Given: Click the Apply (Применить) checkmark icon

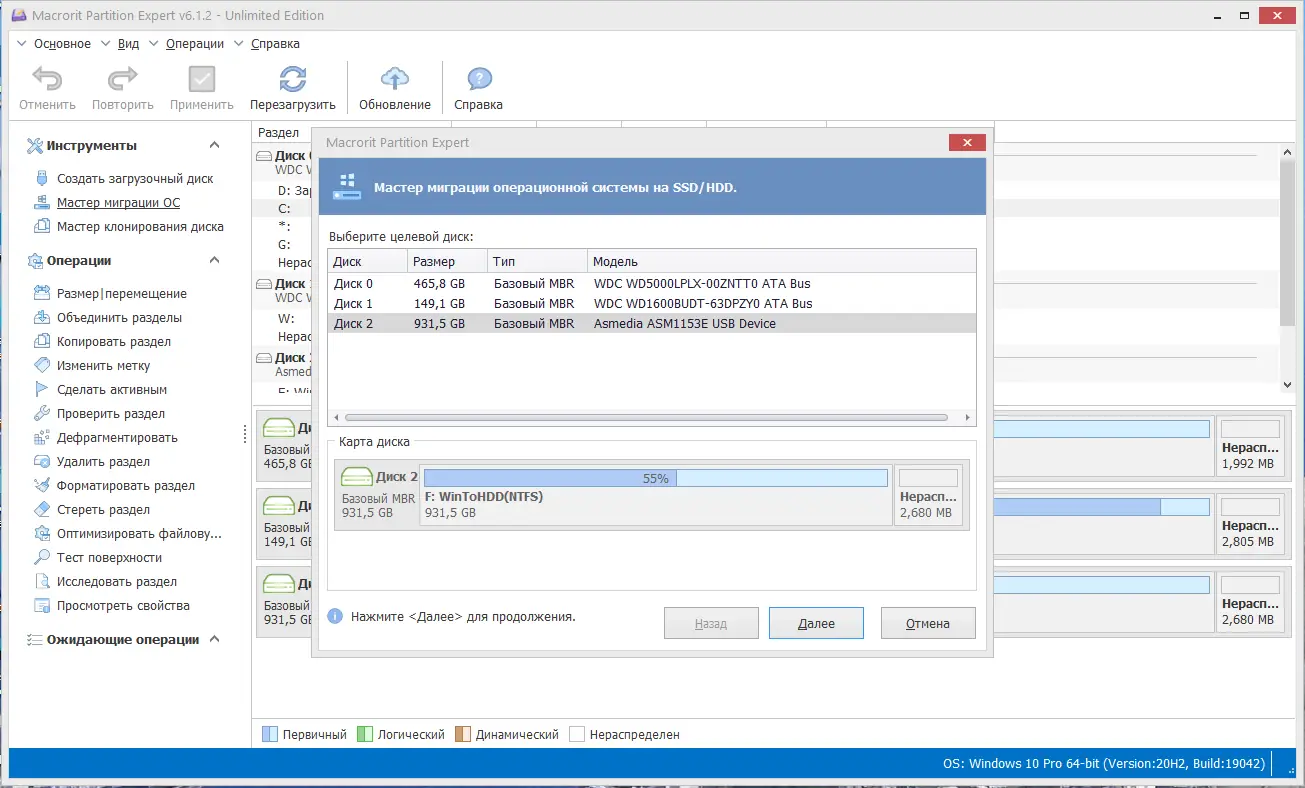Looking at the screenshot, I should click(201, 79).
